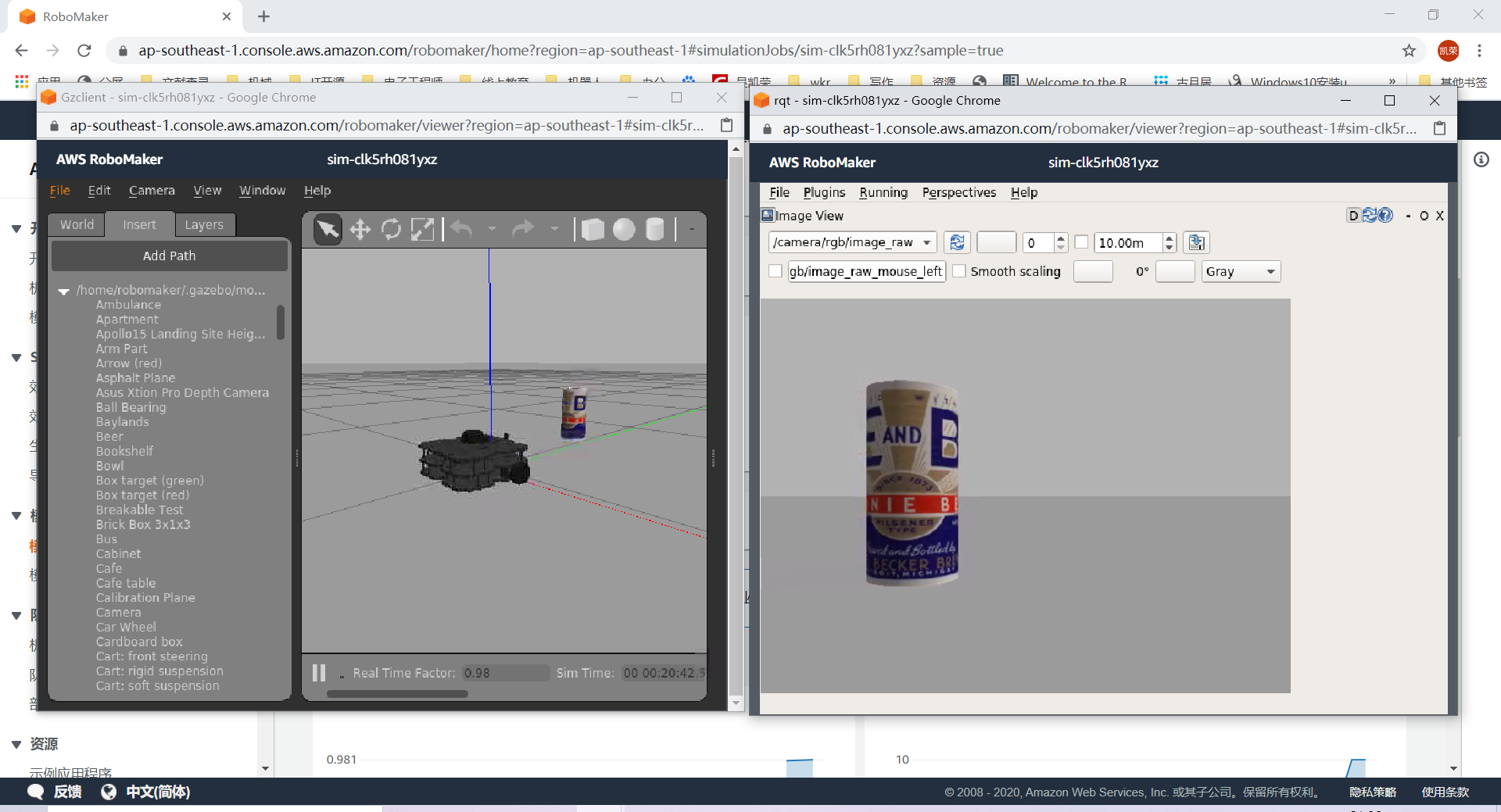The height and width of the screenshot is (812, 1501).
Task: Close the Image View plugin with X
Action: pos(1440,216)
